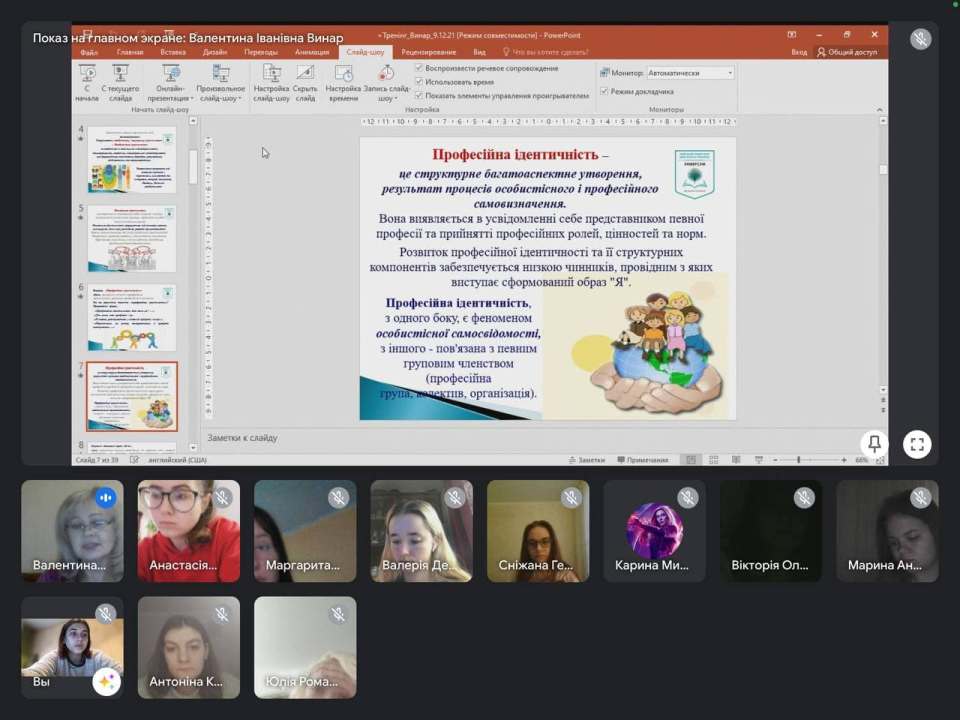The height and width of the screenshot is (720, 960).
Task: Switch to the Анимация ribbon tab
Action: pyautogui.click(x=312, y=52)
